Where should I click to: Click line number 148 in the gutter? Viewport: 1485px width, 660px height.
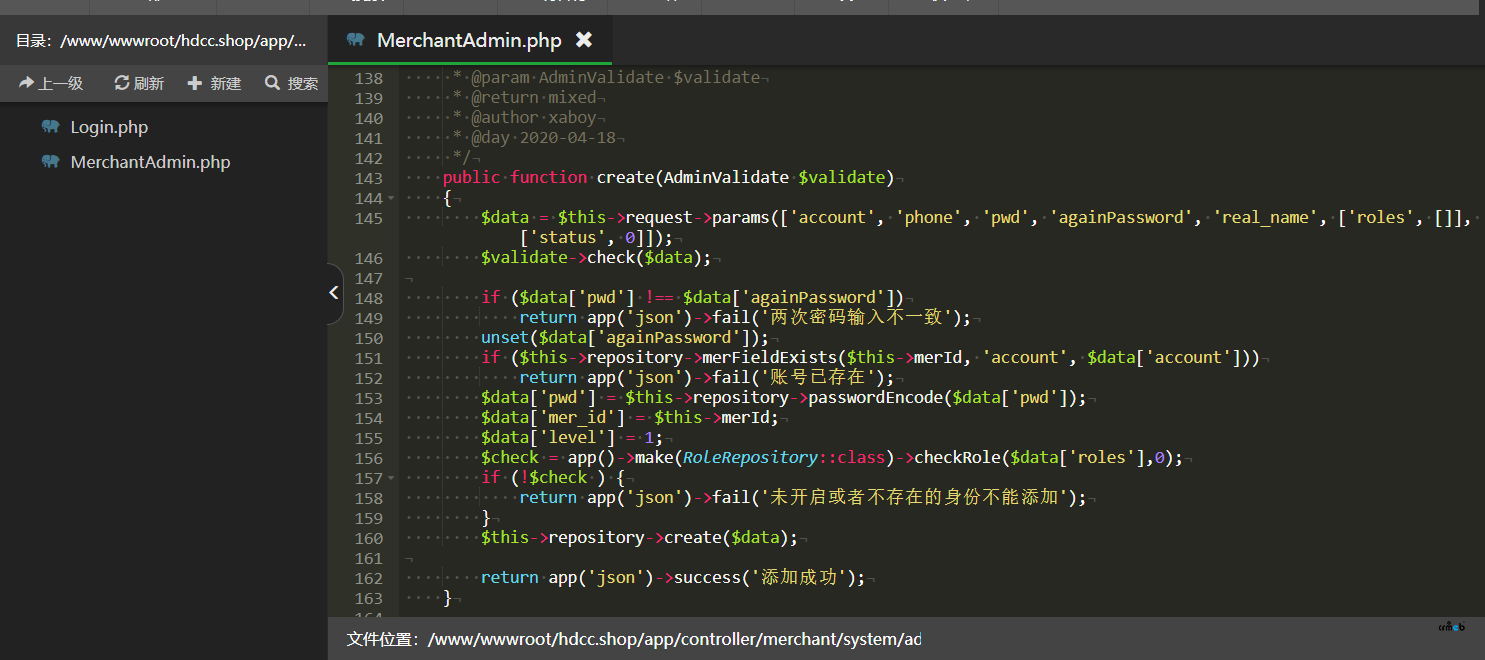[369, 298]
